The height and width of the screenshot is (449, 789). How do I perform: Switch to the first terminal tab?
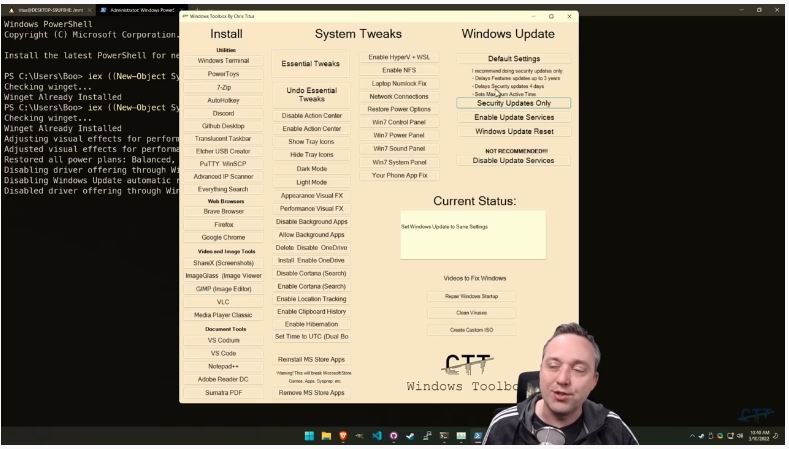point(48,10)
